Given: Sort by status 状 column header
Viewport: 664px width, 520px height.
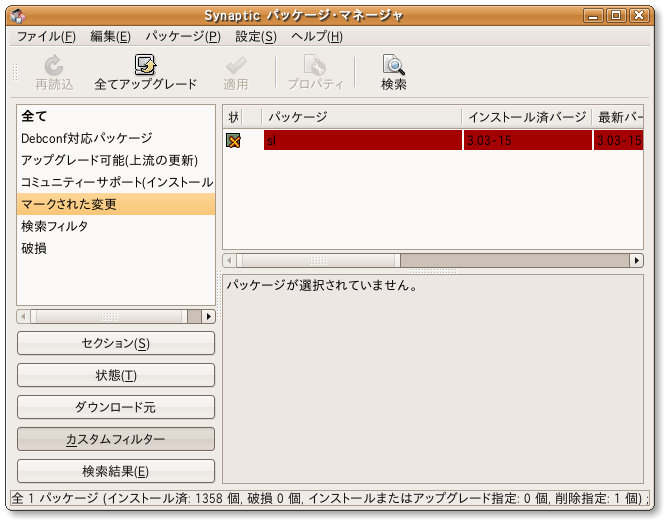Looking at the screenshot, I should click(x=233, y=117).
